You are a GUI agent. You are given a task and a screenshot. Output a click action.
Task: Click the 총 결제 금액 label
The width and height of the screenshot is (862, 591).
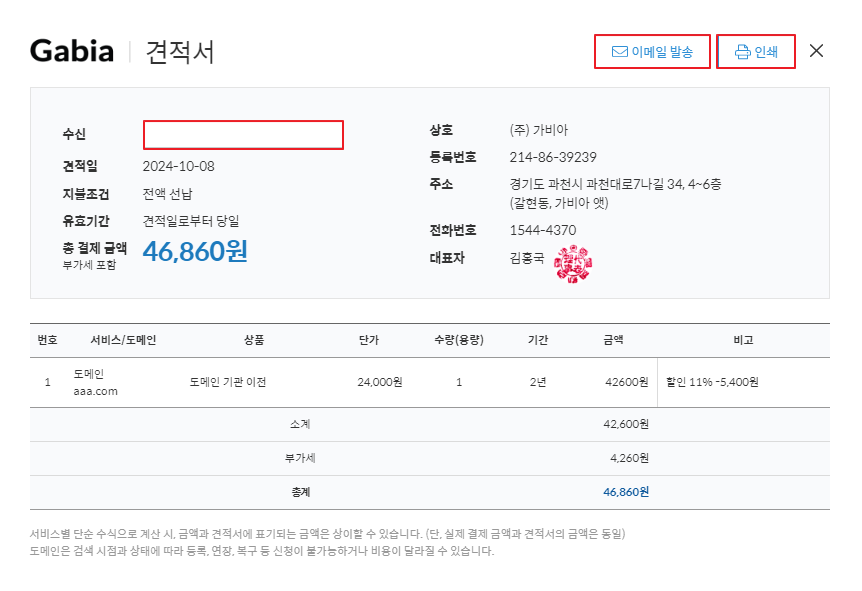click(95, 248)
